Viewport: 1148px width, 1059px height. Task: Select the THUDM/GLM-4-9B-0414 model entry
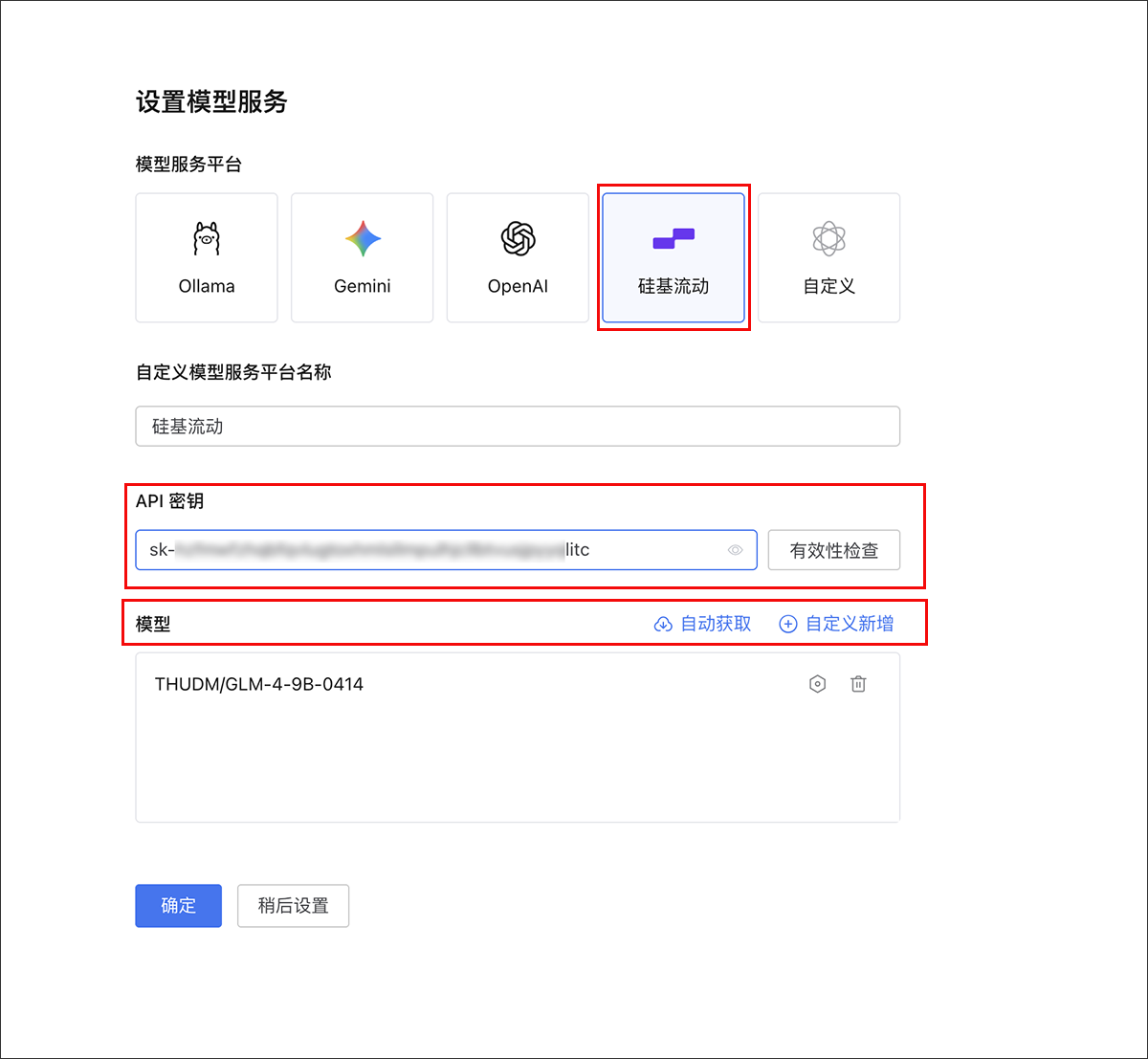point(259,684)
